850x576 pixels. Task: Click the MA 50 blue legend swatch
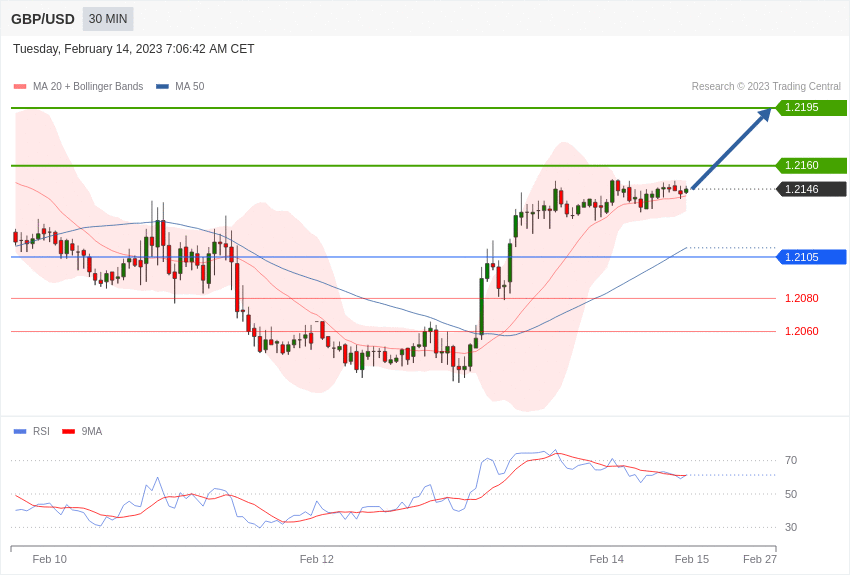pyautogui.click(x=162, y=87)
